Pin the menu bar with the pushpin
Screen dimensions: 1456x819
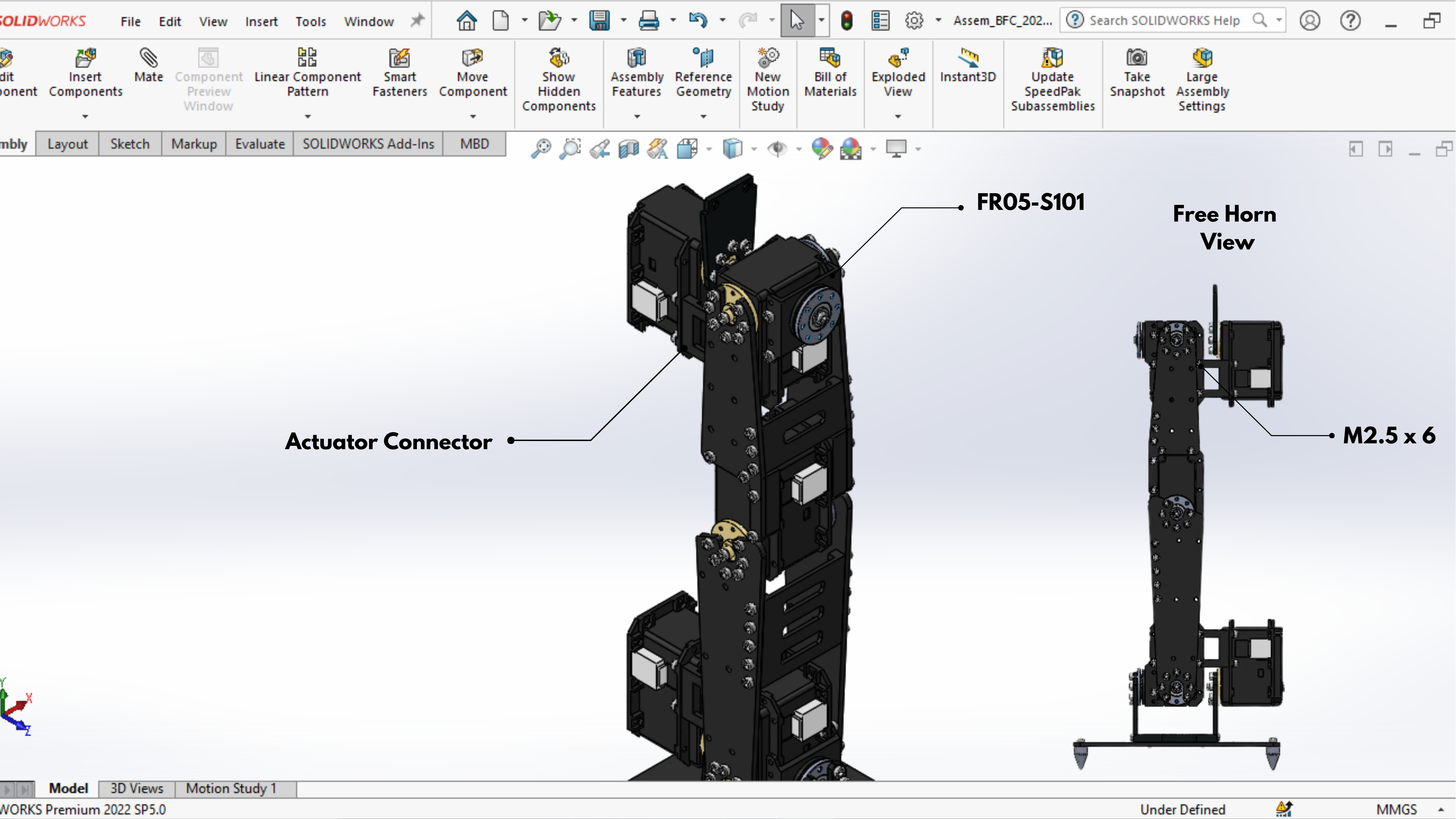[417, 21]
